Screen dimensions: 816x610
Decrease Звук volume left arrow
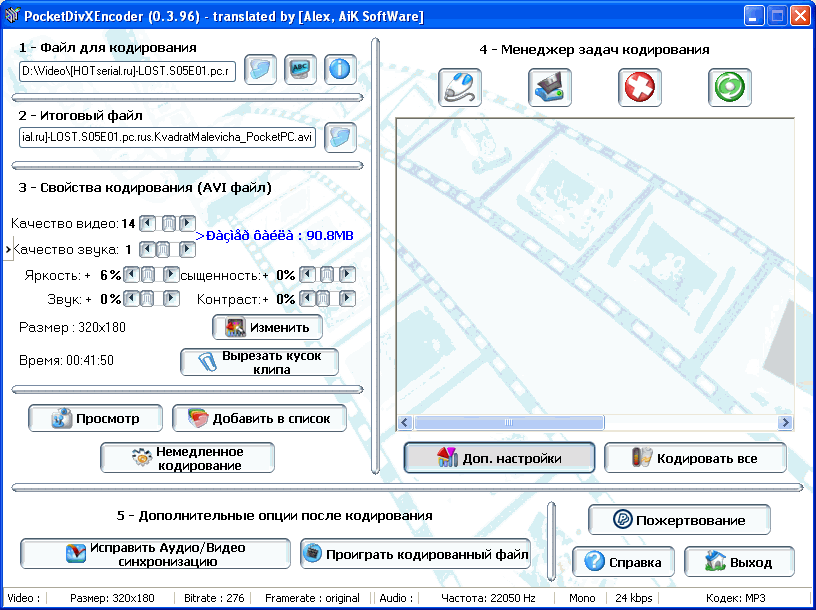[132, 299]
